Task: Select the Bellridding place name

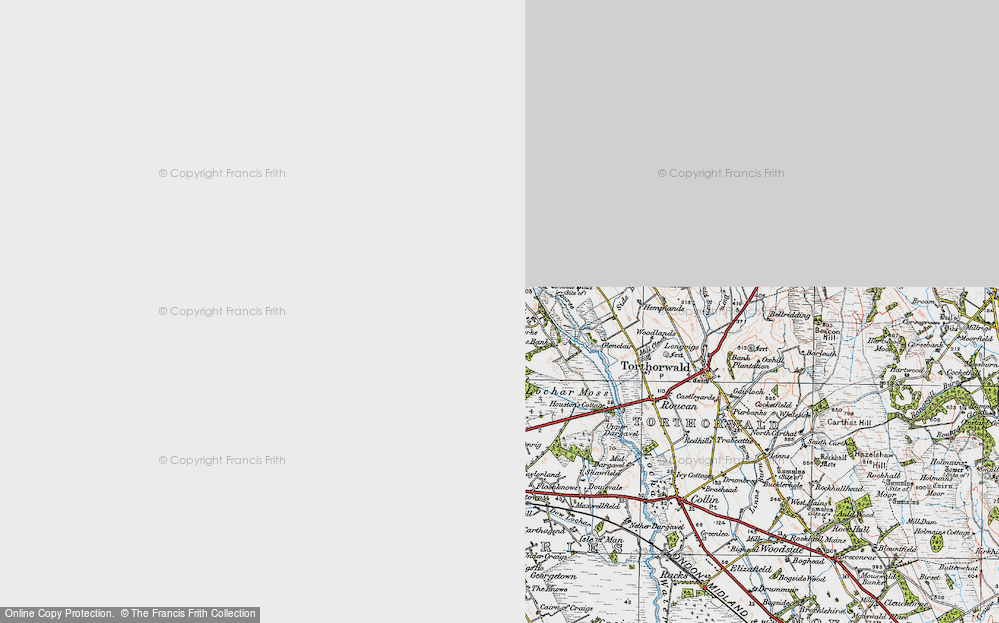Action: (789, 315)
